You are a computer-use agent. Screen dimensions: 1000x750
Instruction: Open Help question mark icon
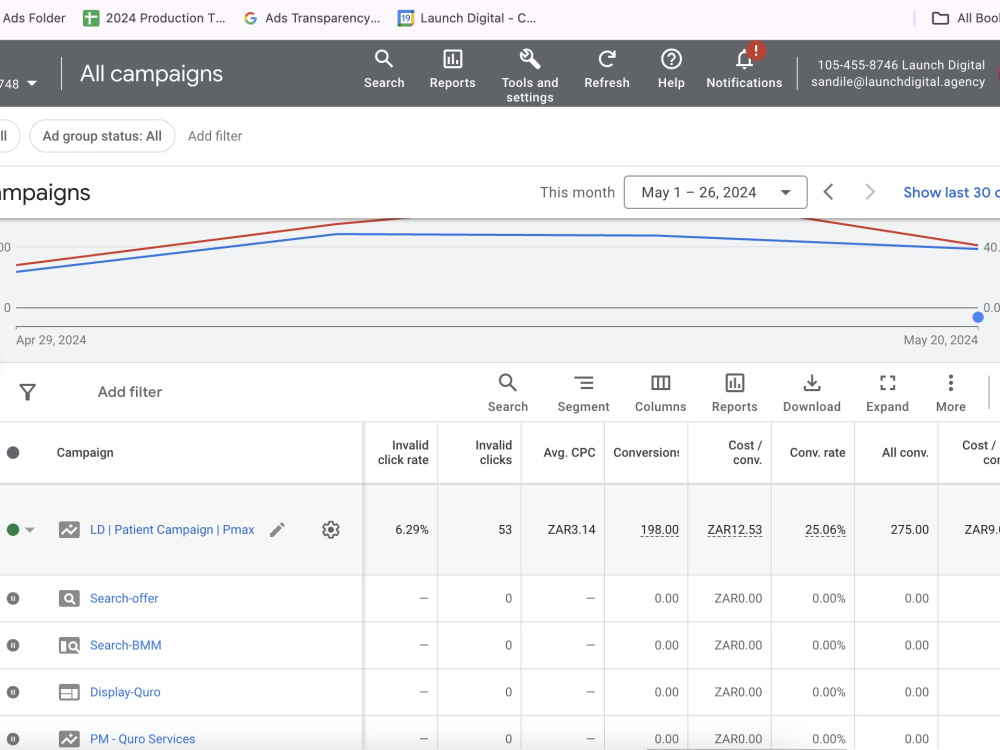(671, 59)
